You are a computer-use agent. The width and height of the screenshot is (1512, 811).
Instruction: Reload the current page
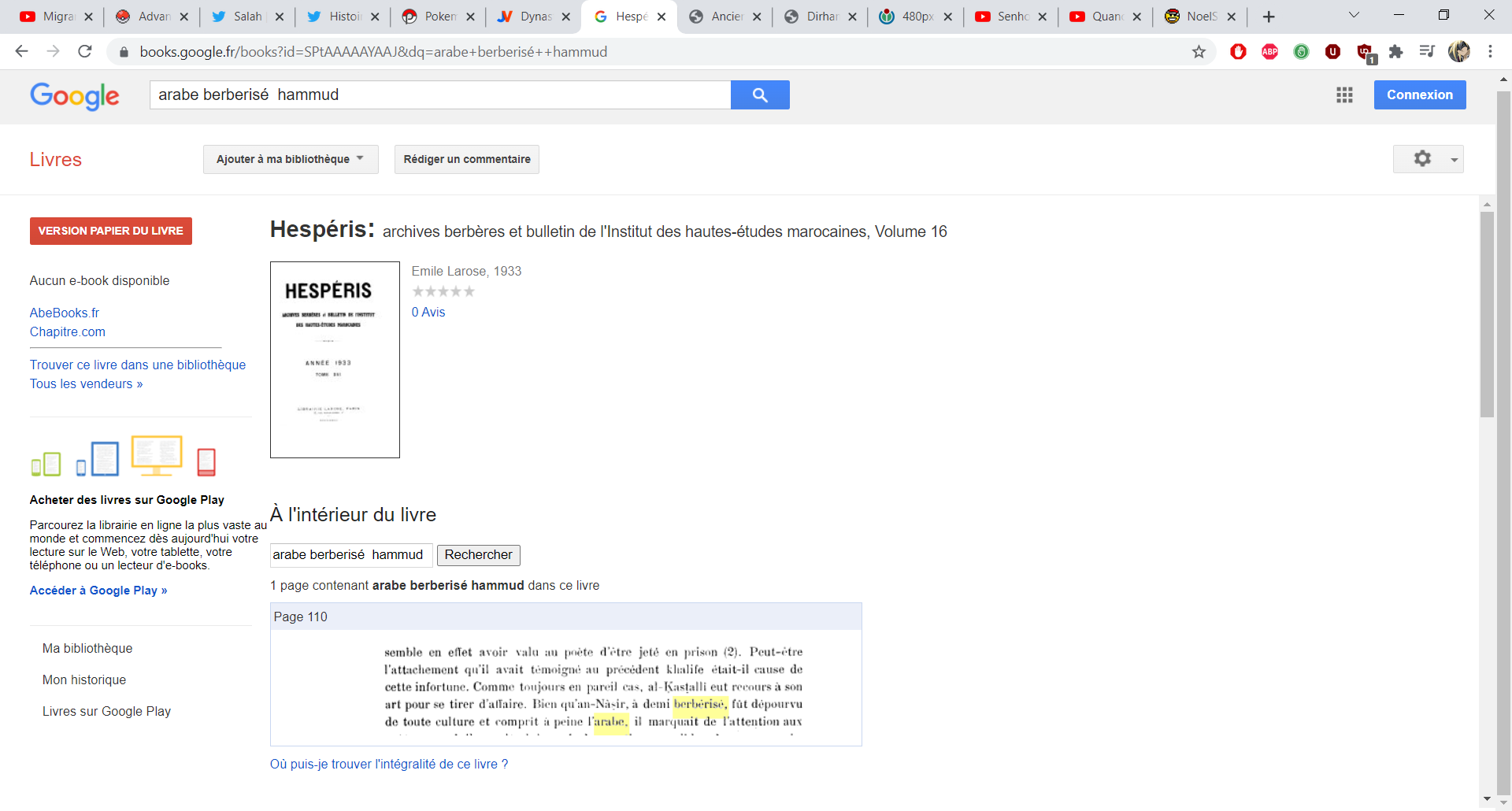click(x=85, y=52)
